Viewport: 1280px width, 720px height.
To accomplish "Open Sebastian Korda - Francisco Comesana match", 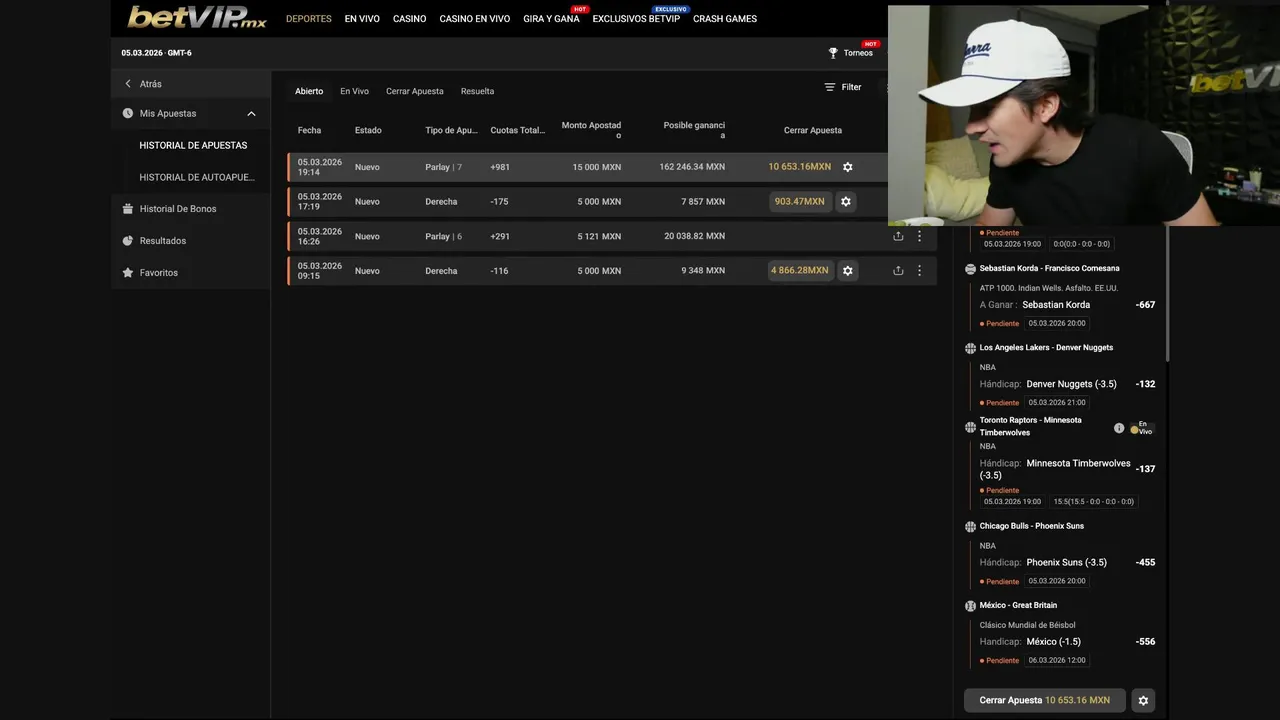I will (x=1049, y=269).
